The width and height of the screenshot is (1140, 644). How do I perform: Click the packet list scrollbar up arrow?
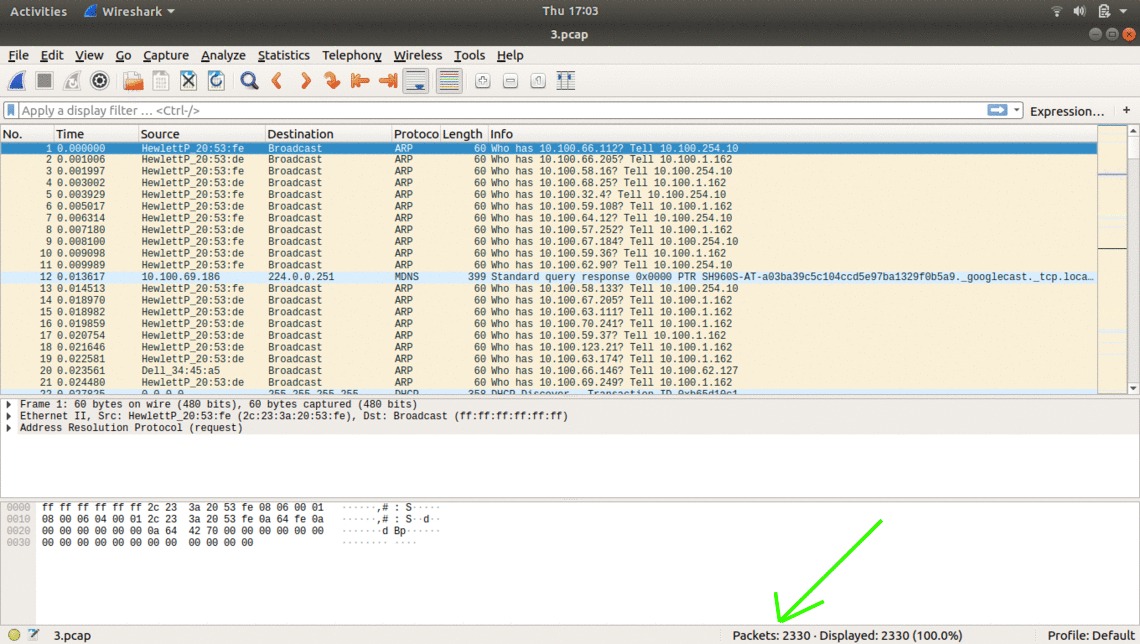1133,132
